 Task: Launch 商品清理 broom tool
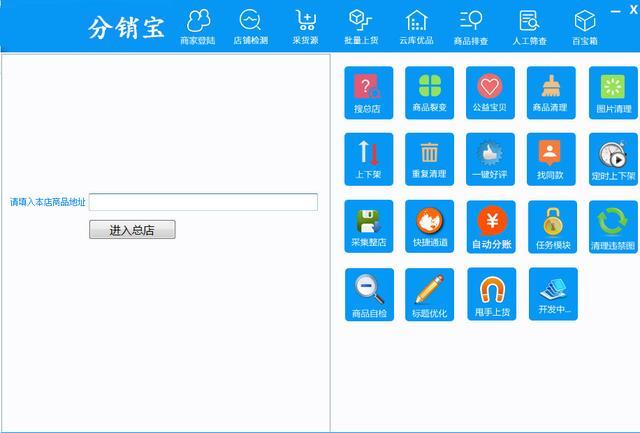(551, 92)
